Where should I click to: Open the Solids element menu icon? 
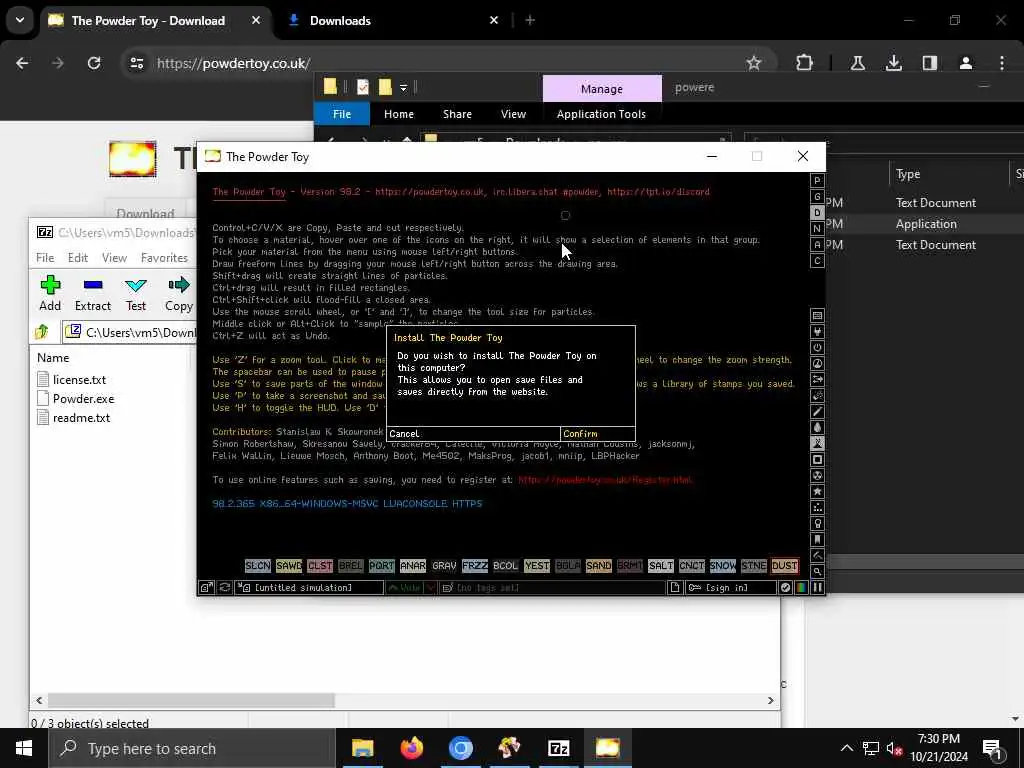click(817, 460)
